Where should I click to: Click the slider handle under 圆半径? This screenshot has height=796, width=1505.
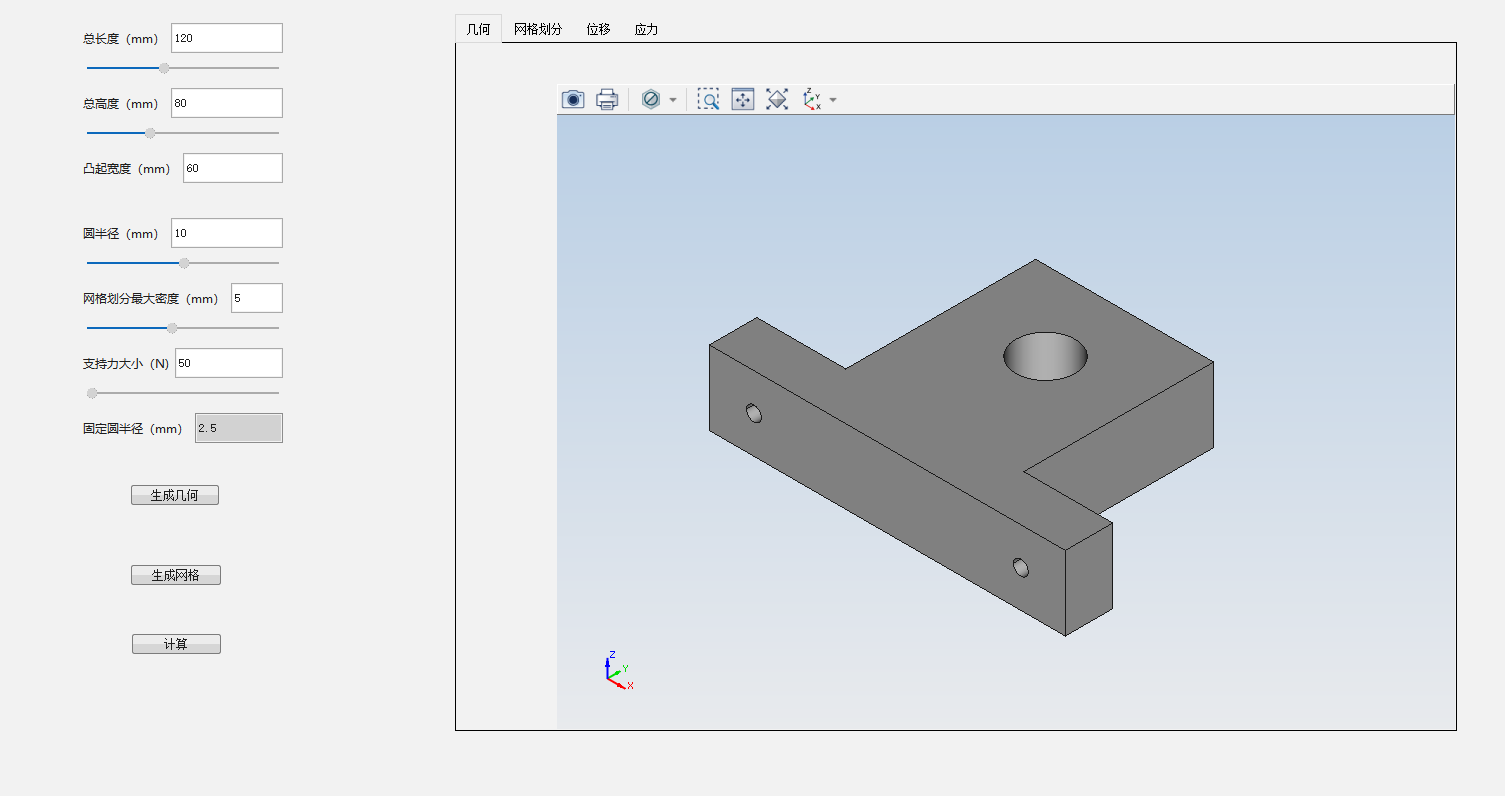(x=184, y=263)
